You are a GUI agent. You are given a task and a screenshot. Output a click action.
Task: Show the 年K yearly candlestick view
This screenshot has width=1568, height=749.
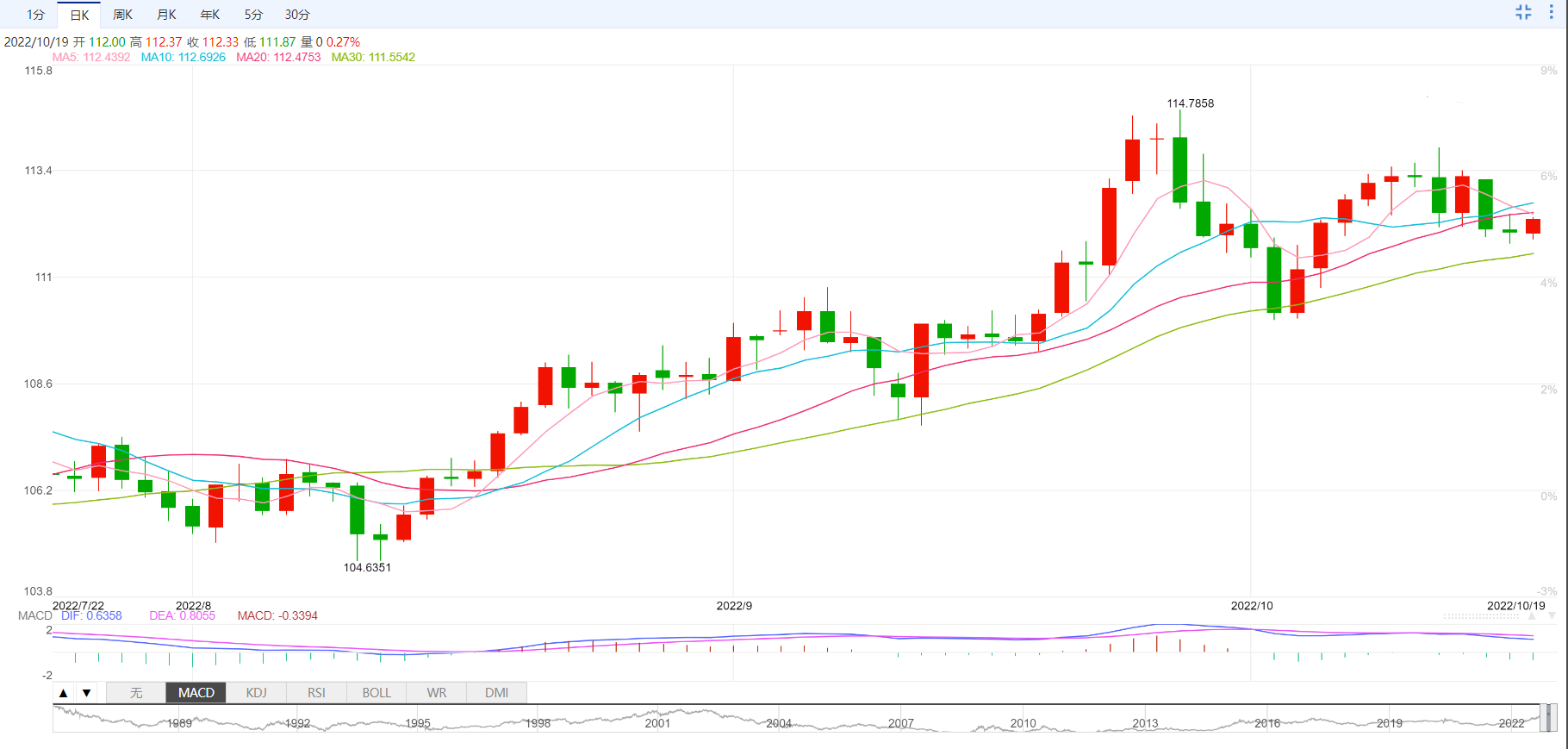click(x=209, y=15)
